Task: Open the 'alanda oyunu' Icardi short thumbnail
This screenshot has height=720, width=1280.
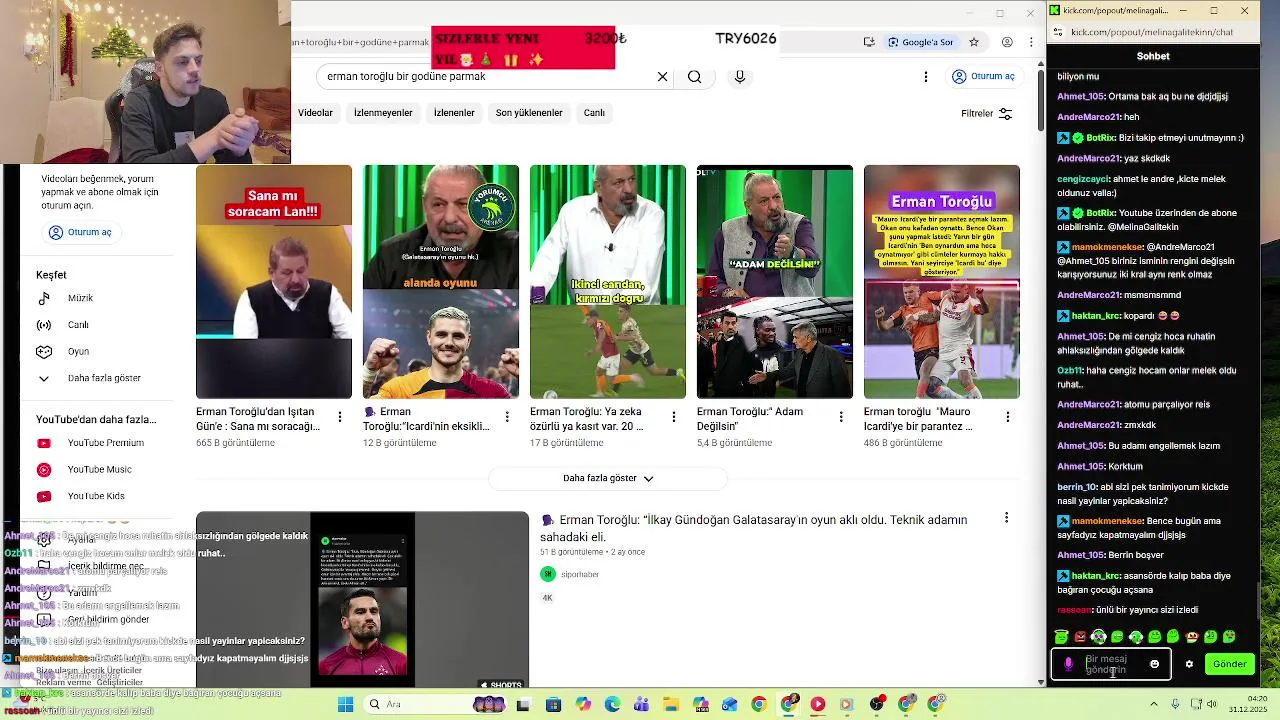Action: tap(441, 282)
